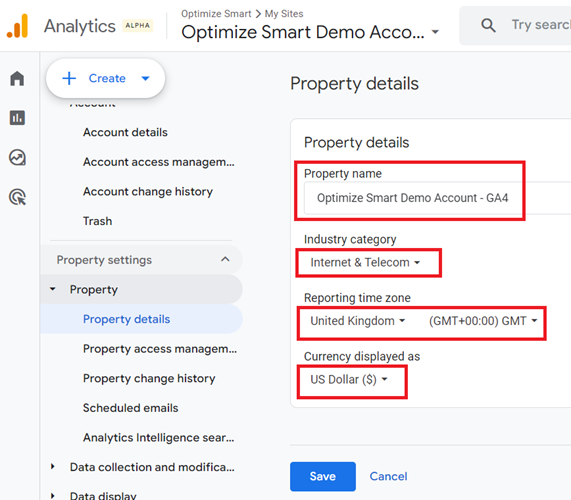Image resolution: width=571 pixels, height=500 pixels.
Task: Expand the Data display section
Action: point(53,496)
